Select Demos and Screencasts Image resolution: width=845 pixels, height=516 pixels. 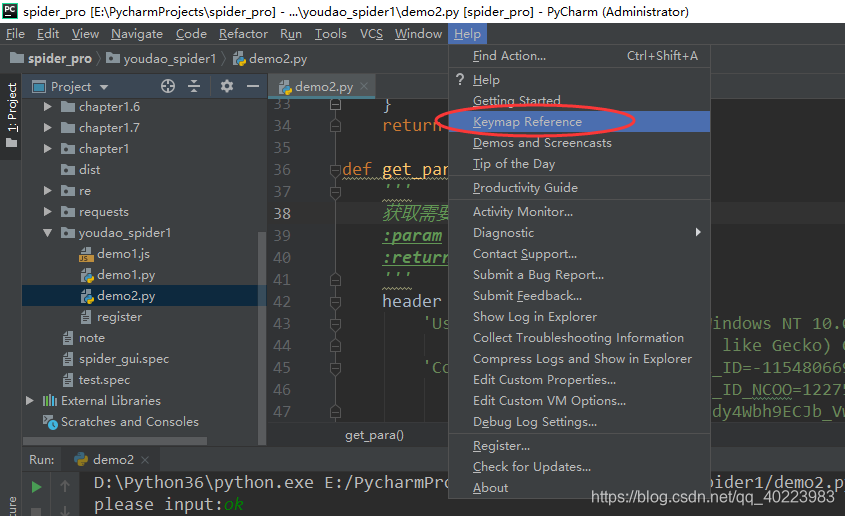(579, 143)
